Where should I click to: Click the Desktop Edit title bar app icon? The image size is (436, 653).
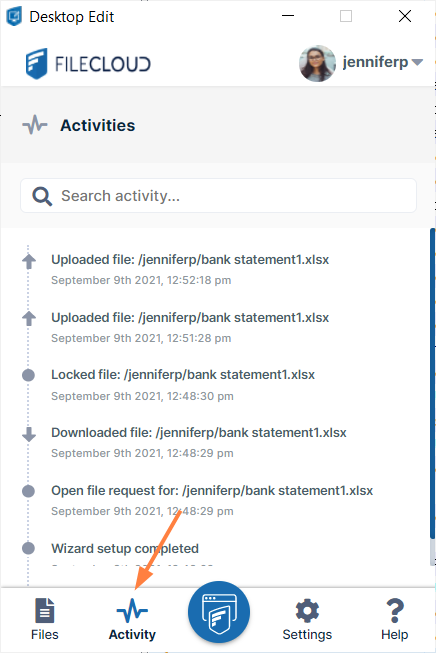14,17
